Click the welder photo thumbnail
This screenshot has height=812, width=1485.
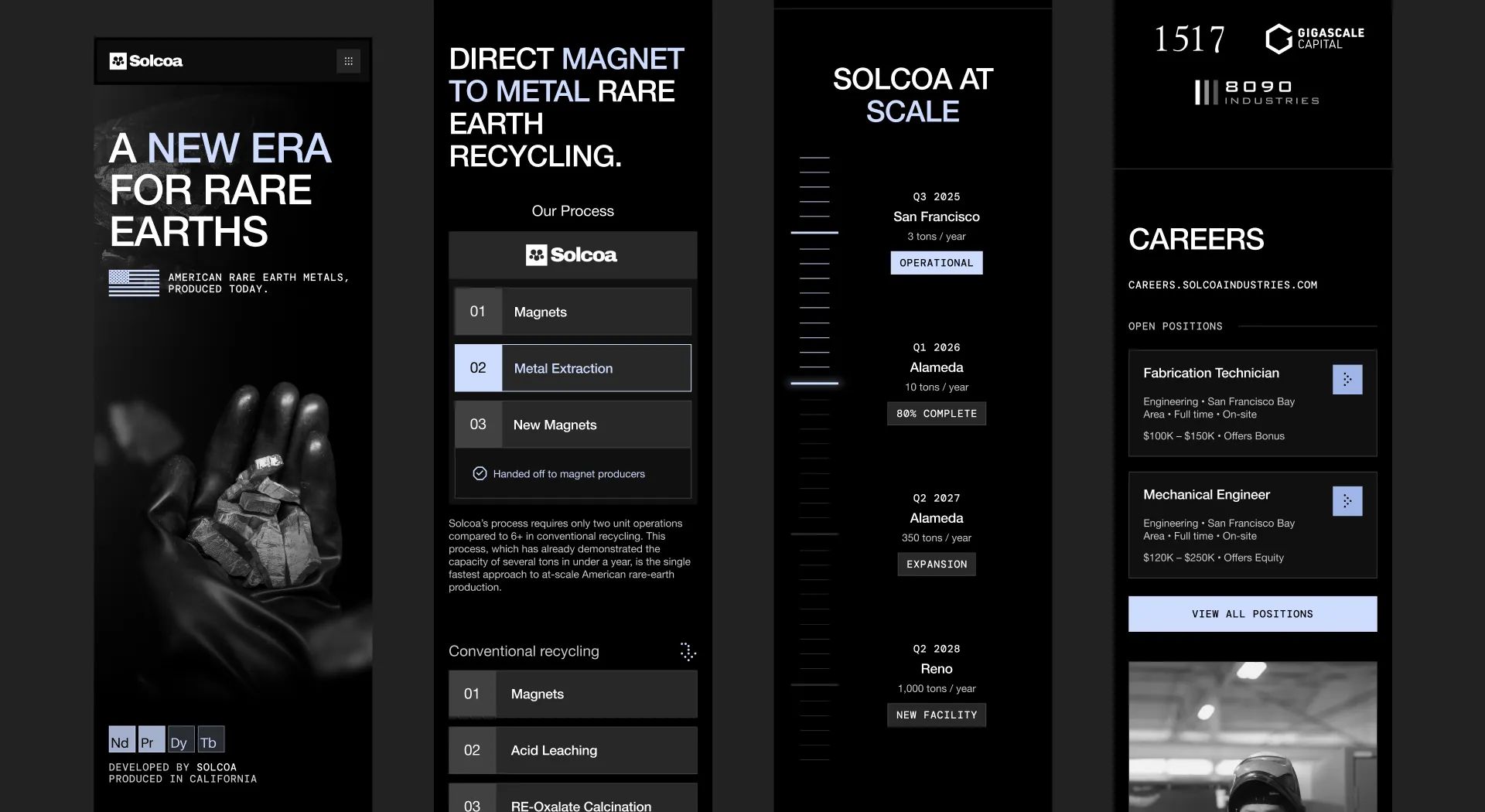(1252, 736)
